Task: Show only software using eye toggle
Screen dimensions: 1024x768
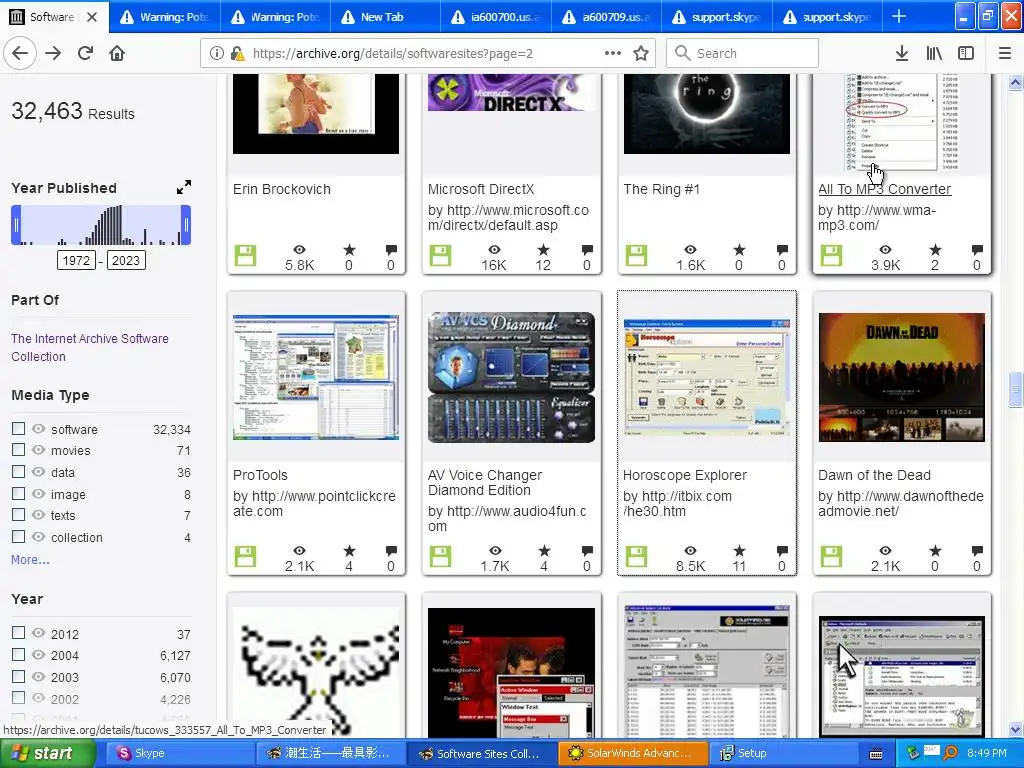Action: coord(39,428)
